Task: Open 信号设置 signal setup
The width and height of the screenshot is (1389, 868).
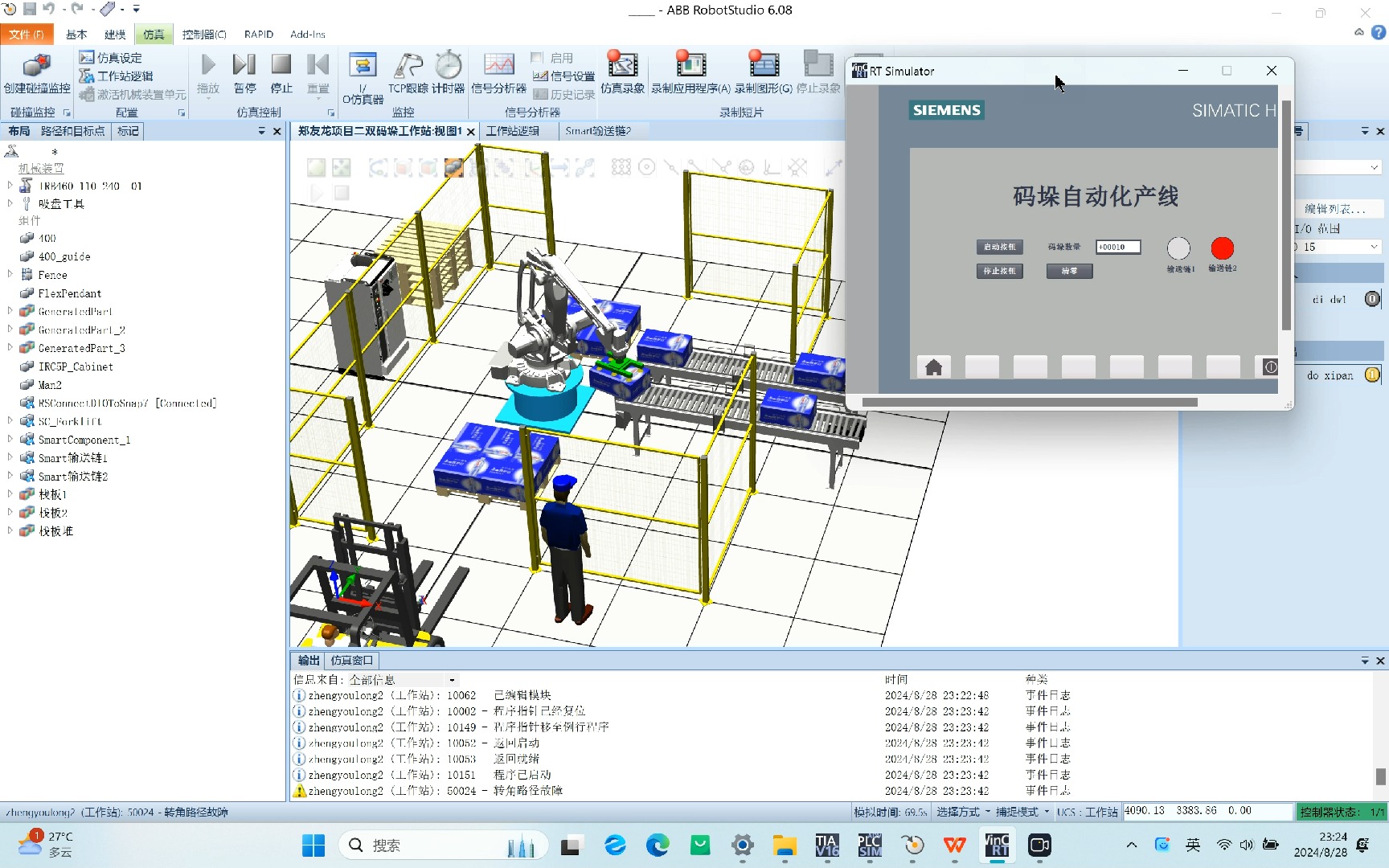Action: [x=564, y=76]
